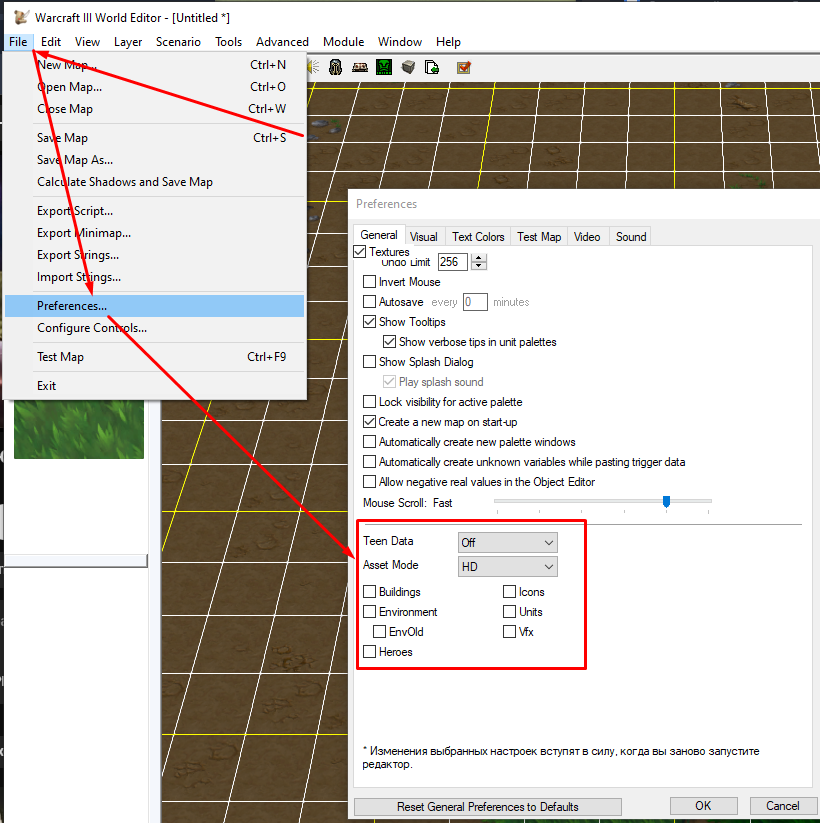Screen dimensions: 820x823
Task: Select Calculate Shadows and Save Map
Action: coord(154,182)
